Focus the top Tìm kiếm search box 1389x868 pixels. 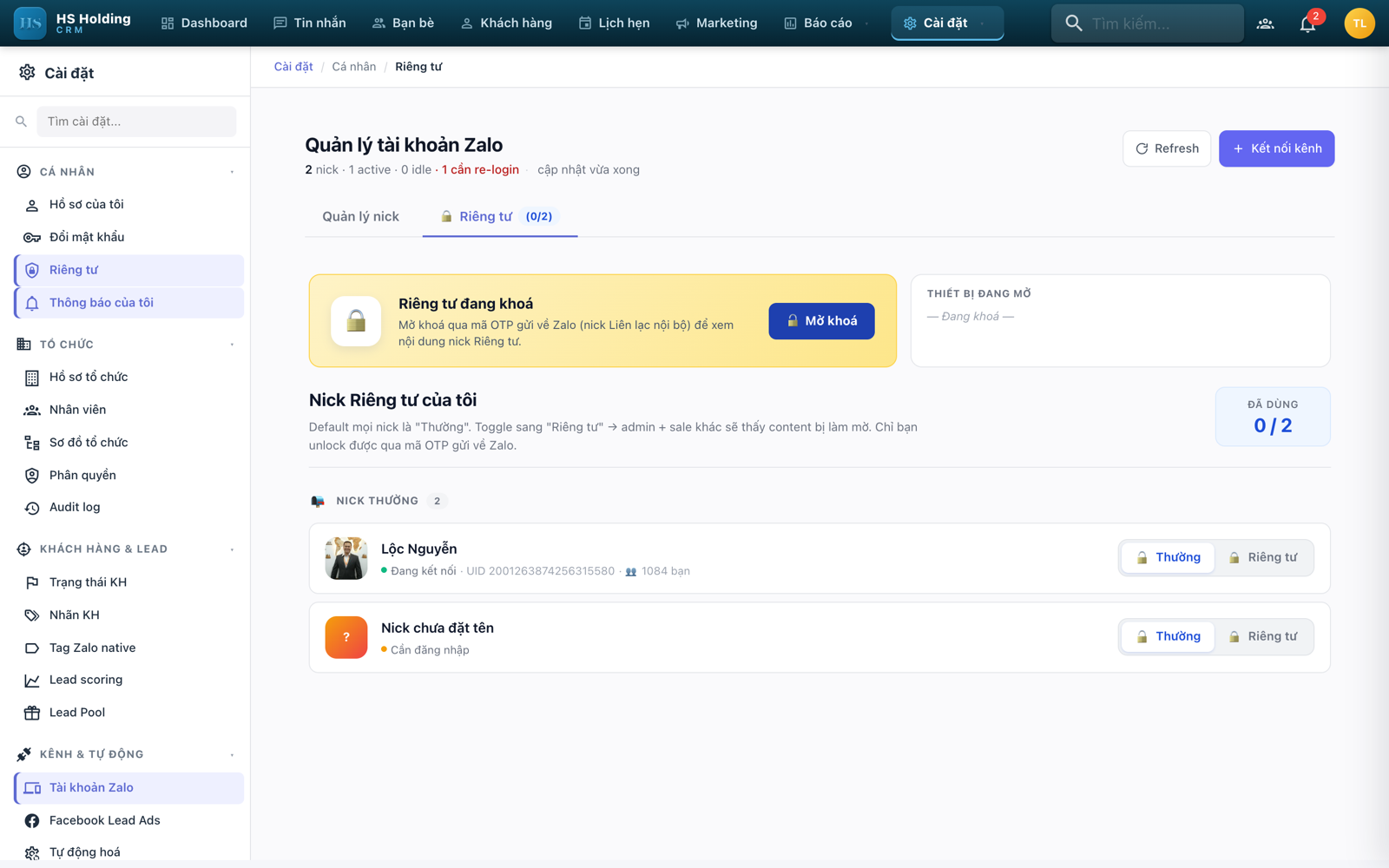click(x=1147, y=23)
